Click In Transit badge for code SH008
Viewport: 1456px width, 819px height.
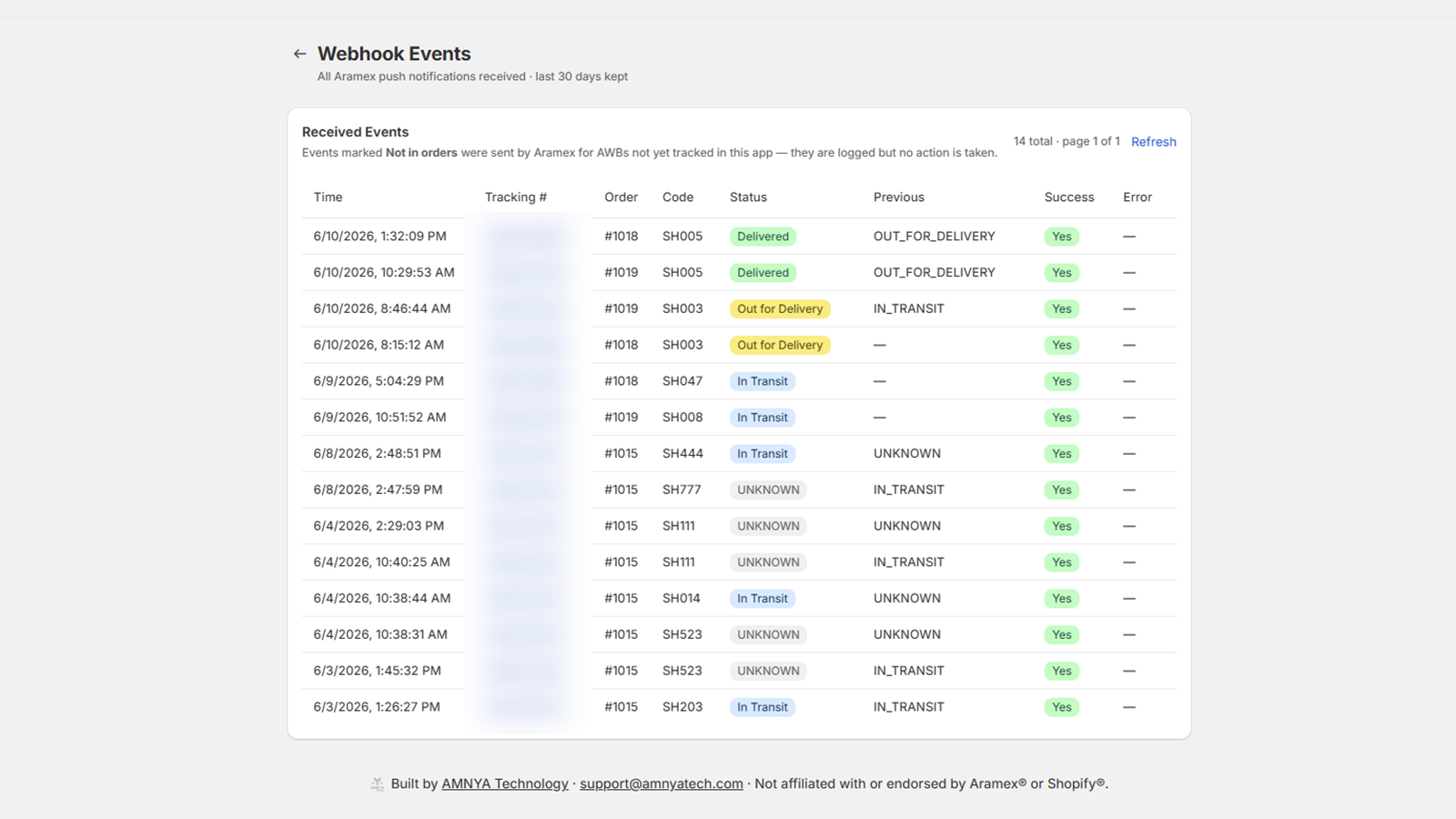click(x=763, y=418)
